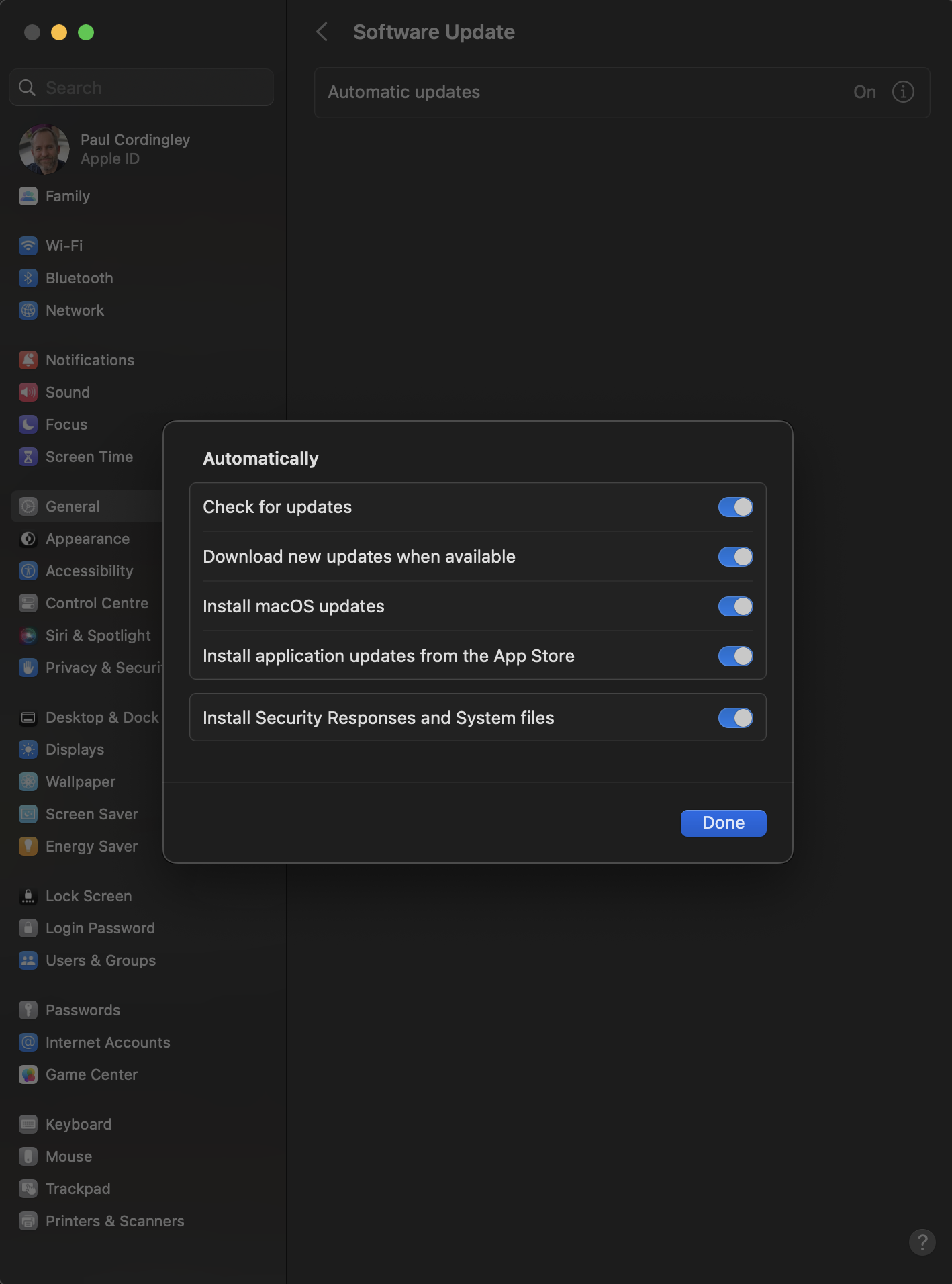Viewport: 952px width, 1284px height.
Task: Open Trackpad settings from sidebar
Action: (x=77, y=1189)
